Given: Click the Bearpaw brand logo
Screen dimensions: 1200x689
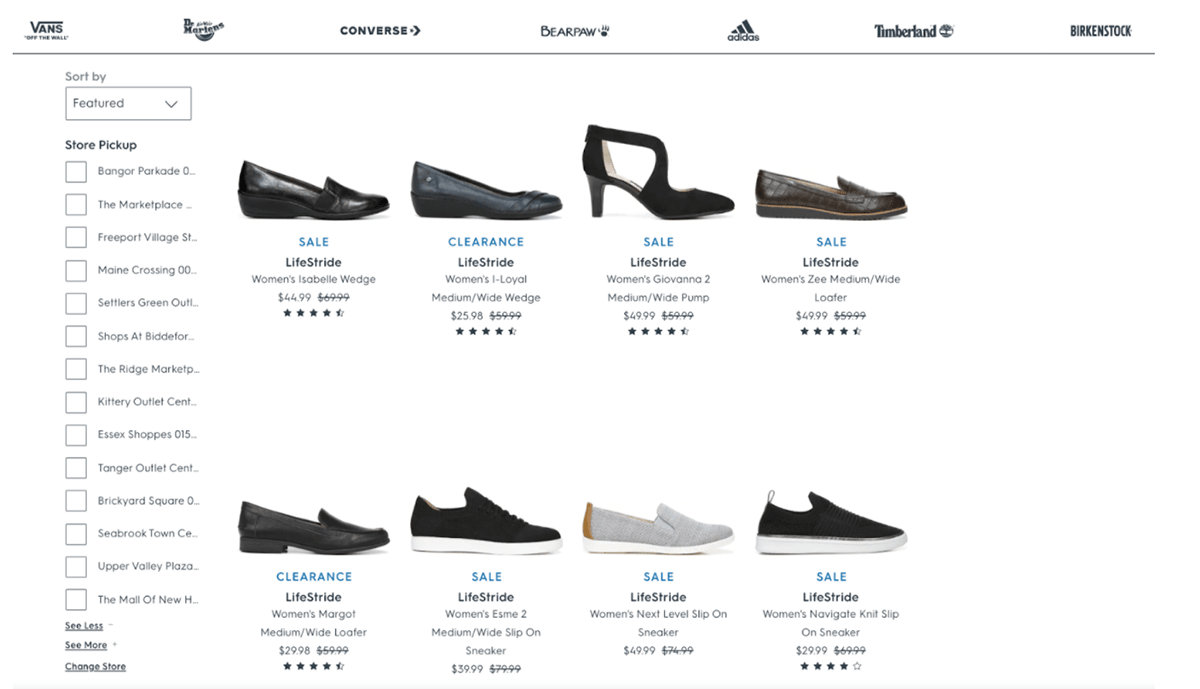Looking at the screenshot, I should click(x=574, y=31).
